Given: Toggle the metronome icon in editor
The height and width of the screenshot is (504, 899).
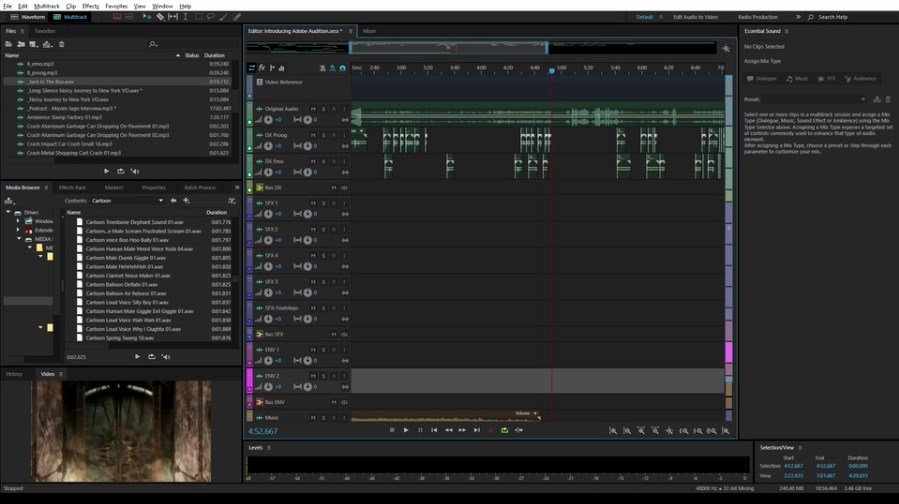Looking at the screenshot, I should tap(322, 68).
